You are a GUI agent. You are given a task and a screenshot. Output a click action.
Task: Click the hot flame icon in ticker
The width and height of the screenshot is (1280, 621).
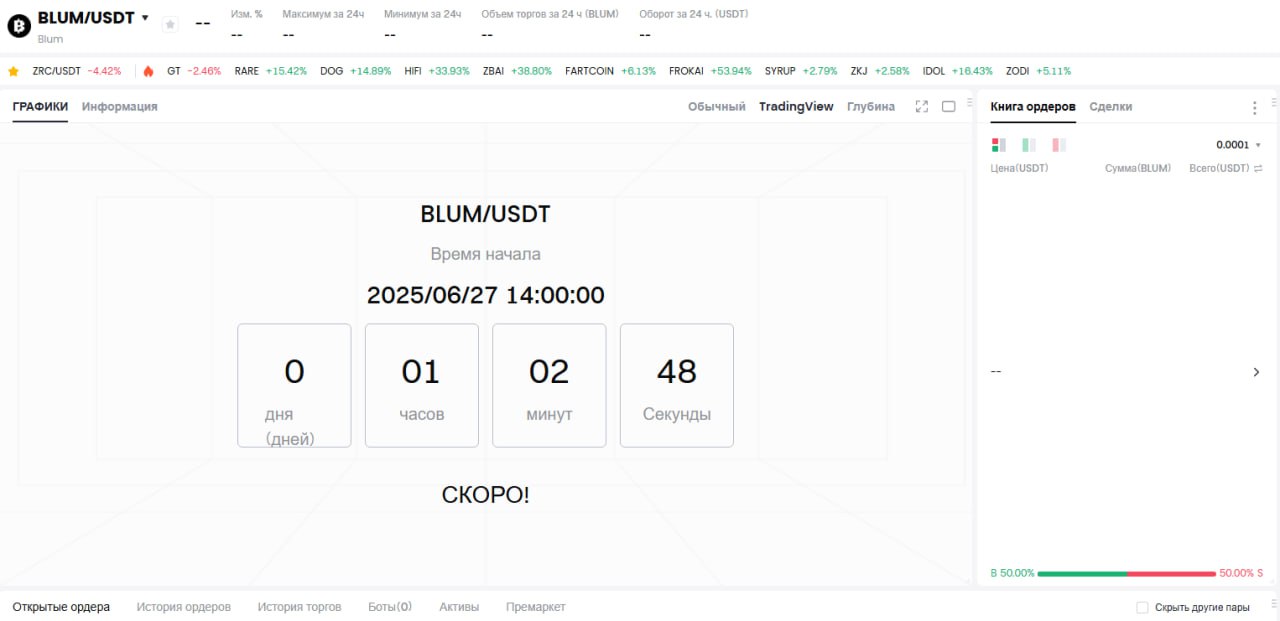[148, 71]
